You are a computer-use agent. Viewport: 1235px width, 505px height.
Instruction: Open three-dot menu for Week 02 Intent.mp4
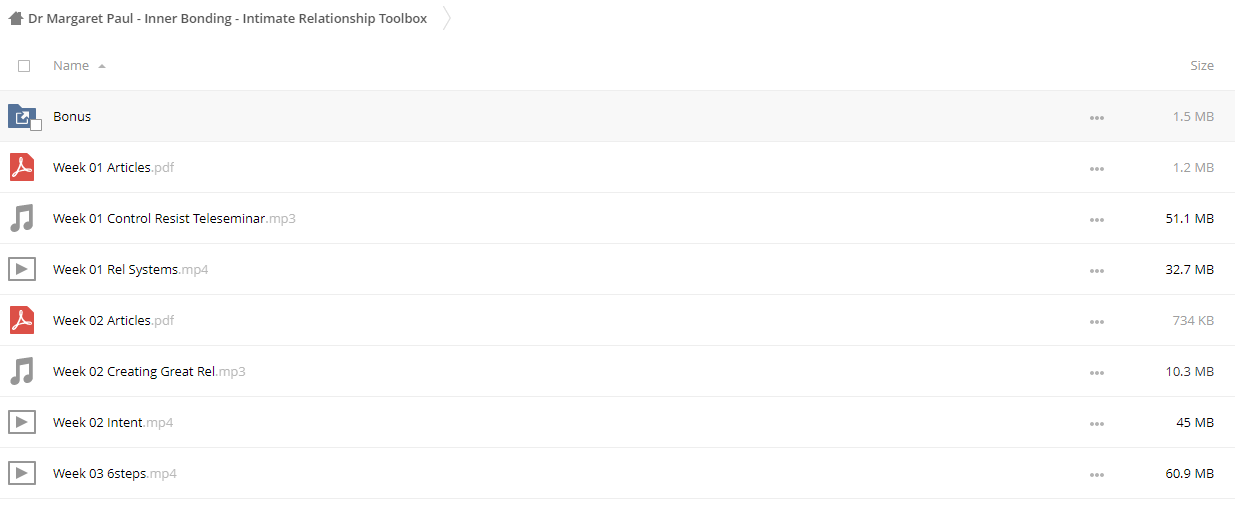pyautogui.click(x=1097, y=423)
